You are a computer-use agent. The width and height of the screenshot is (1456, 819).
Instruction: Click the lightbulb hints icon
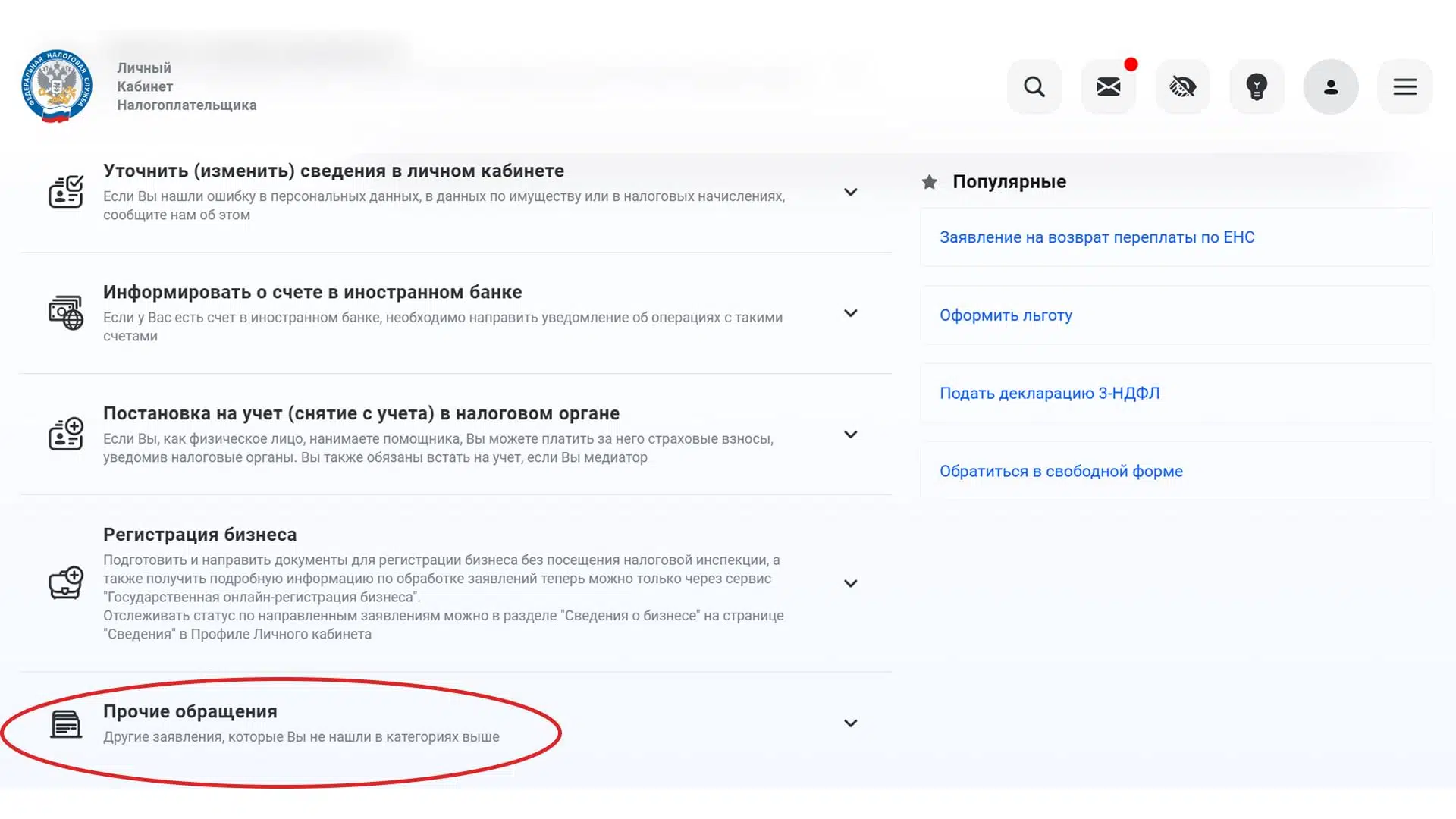click(x=1257, y=87)
